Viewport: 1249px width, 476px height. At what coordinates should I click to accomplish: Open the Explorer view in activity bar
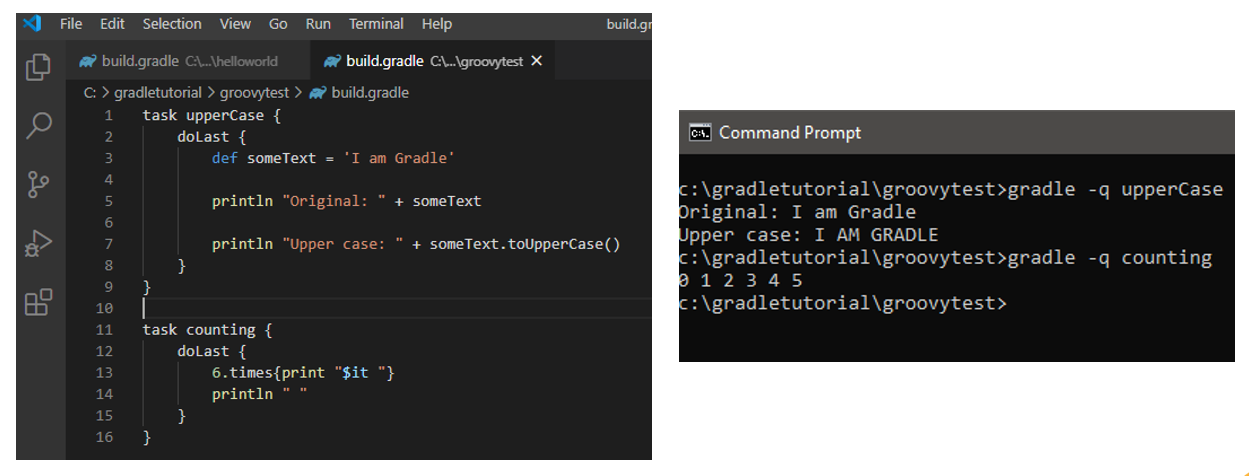pyautogui.click(x=39, y=67)
